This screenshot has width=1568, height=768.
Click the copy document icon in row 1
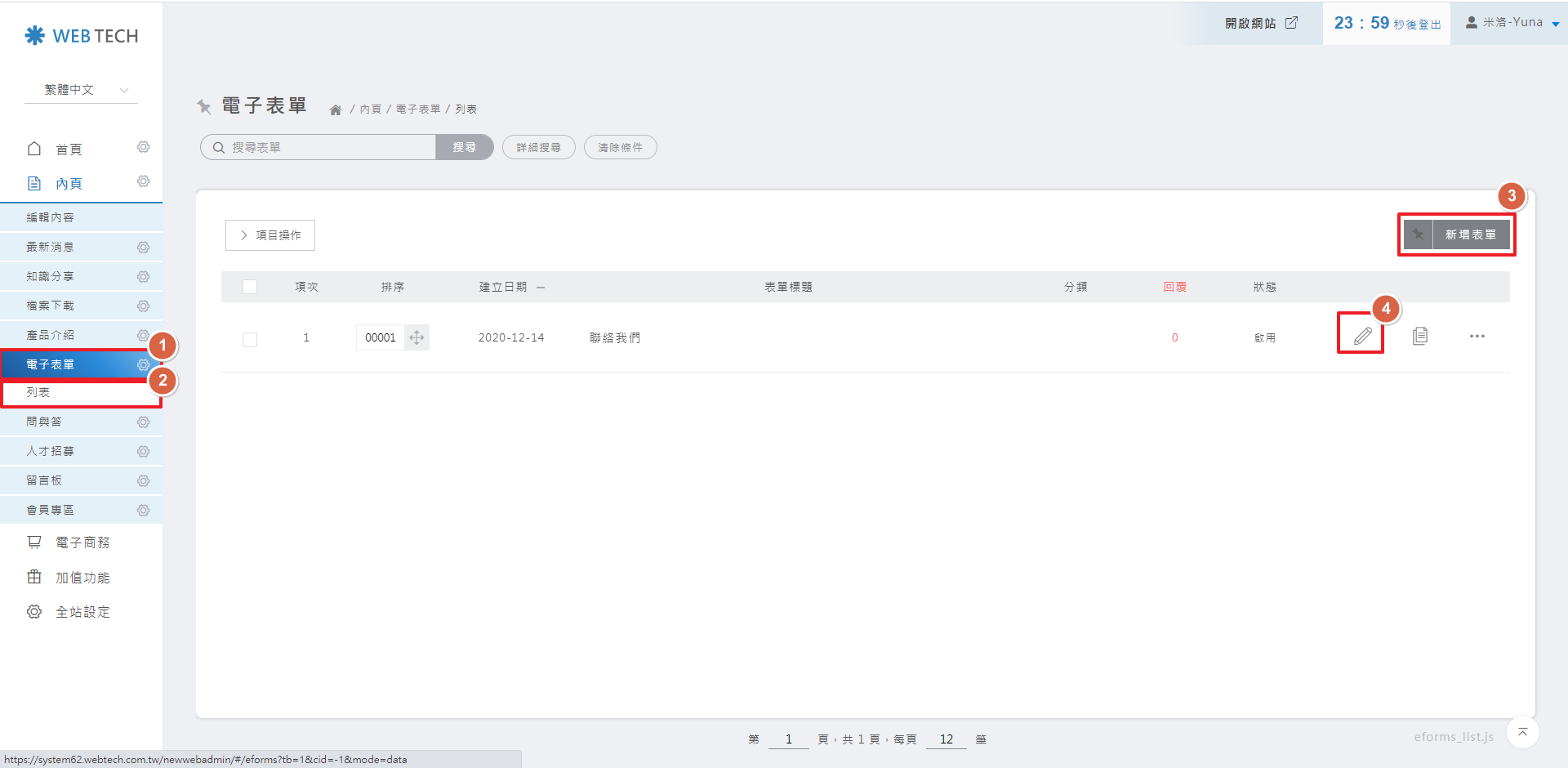coord(1420,336)
